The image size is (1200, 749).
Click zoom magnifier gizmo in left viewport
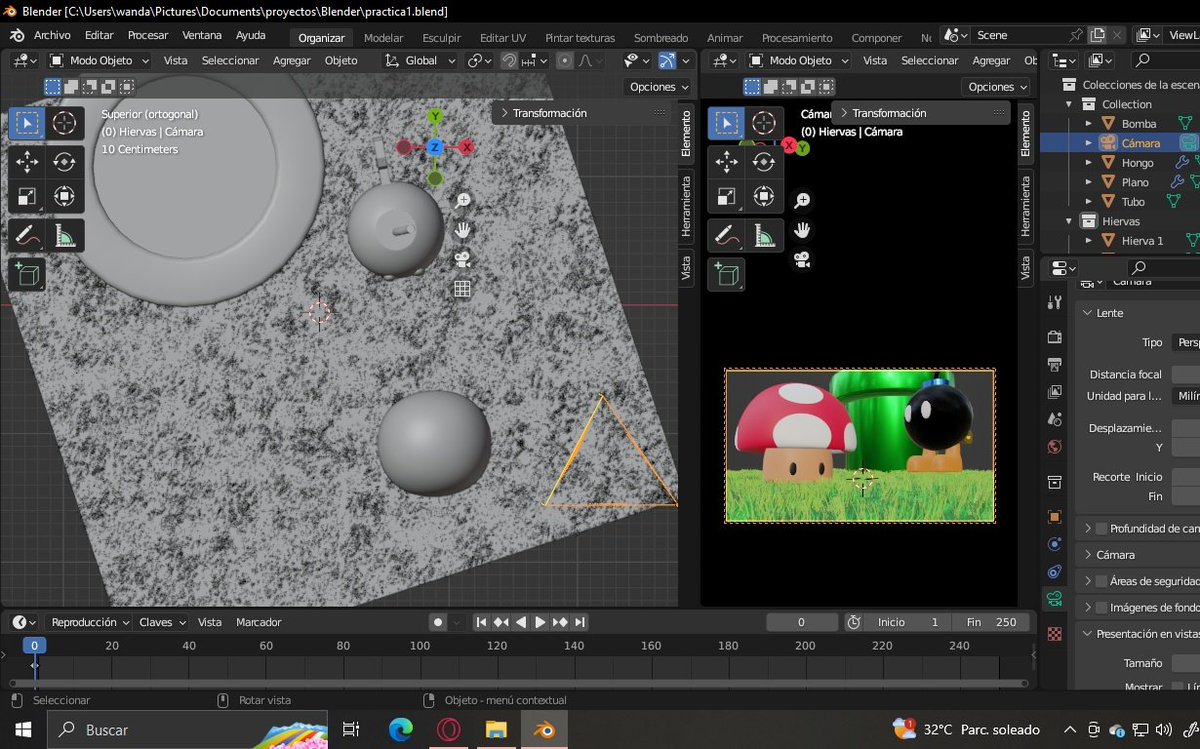(462, 201)
